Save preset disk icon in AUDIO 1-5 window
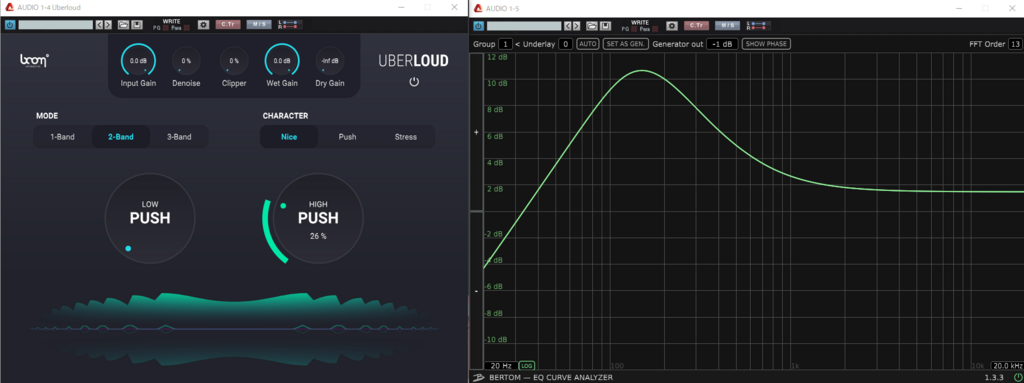The image size is (1024, 383). pyautogui.click(x=605, y=25)
